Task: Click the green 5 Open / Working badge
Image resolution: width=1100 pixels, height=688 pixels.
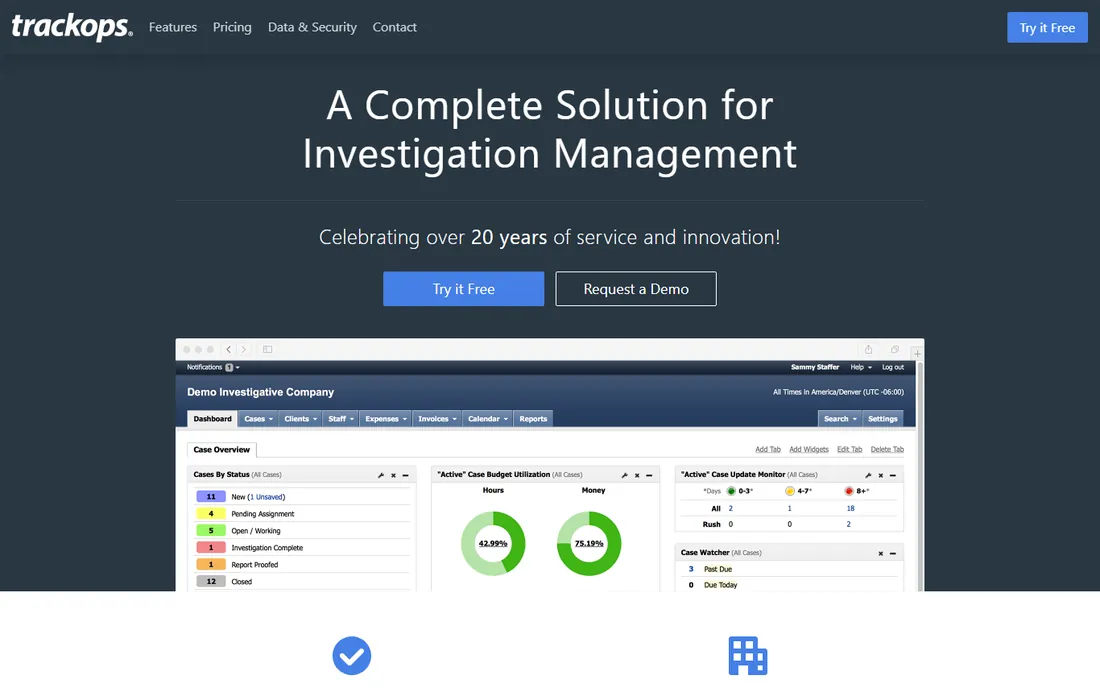Action: (x=210, y=530)
